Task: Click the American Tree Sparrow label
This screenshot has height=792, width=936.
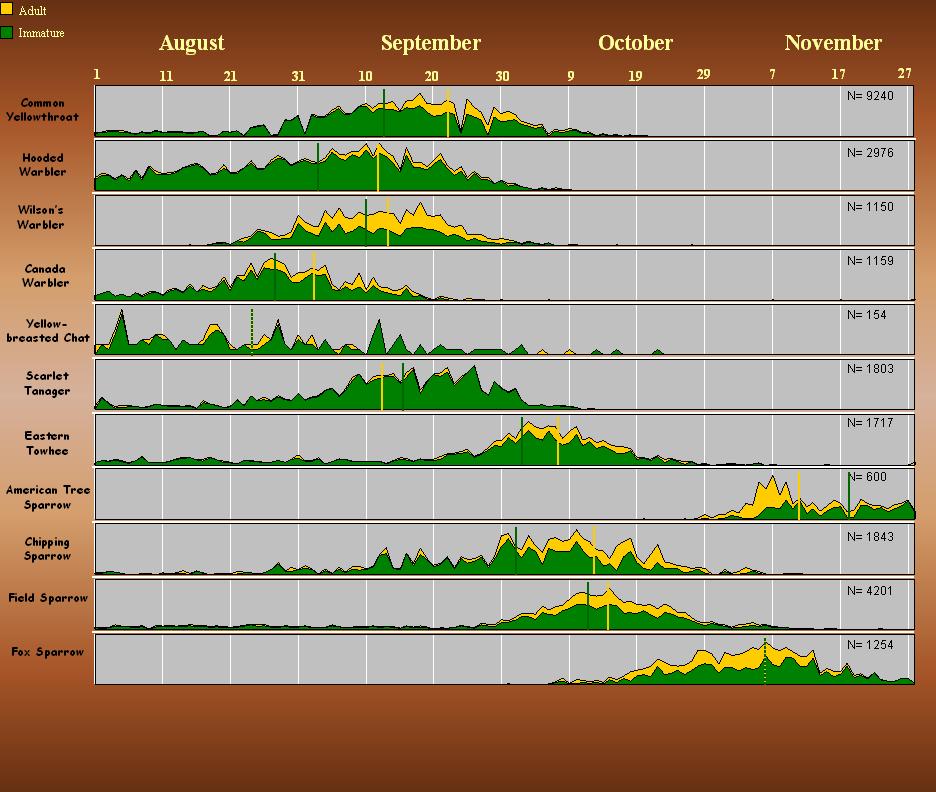Action: [48, 498]
